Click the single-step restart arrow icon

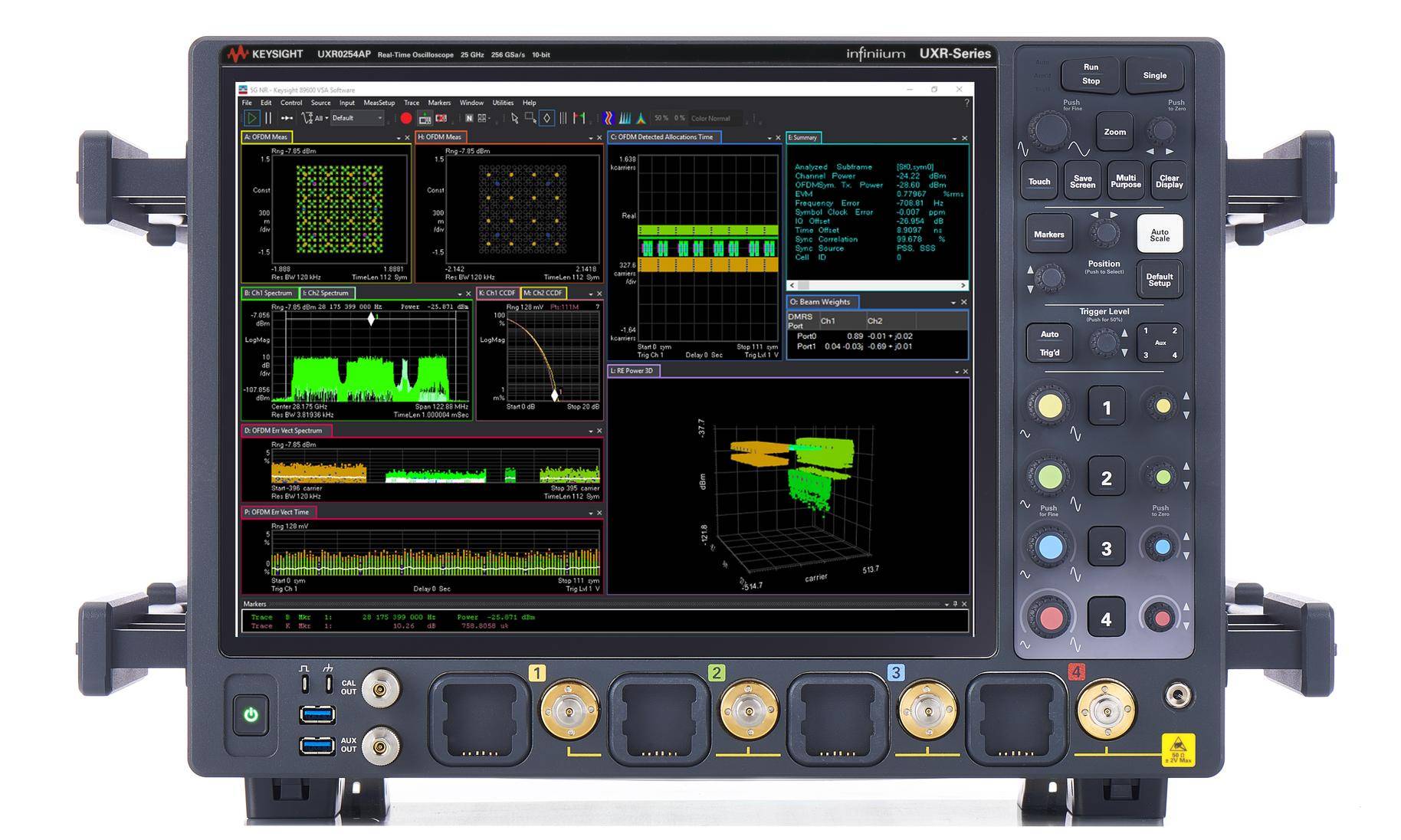[287, 118]
